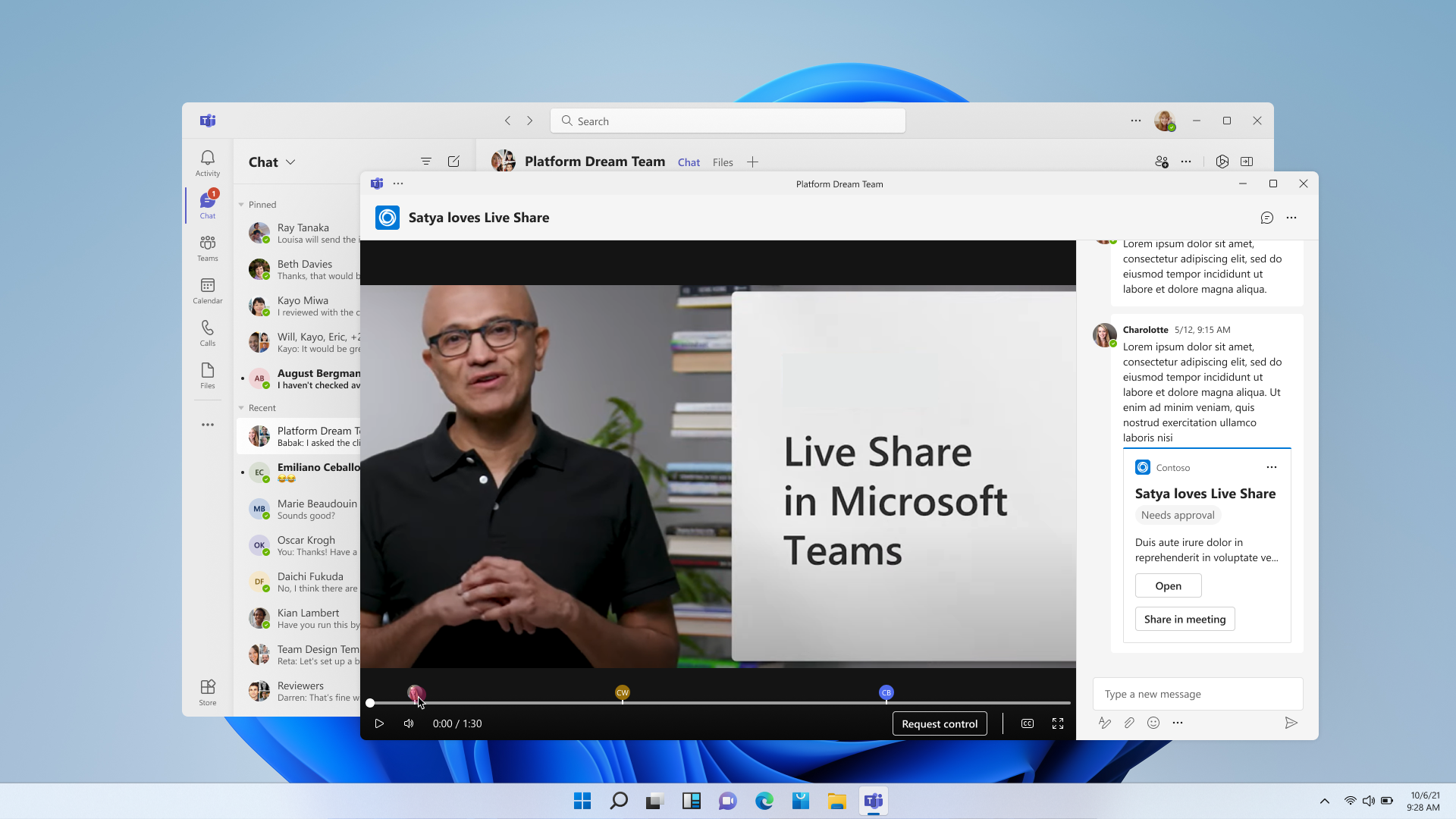Start a new chat with compose icon

[x=453, y=162]
